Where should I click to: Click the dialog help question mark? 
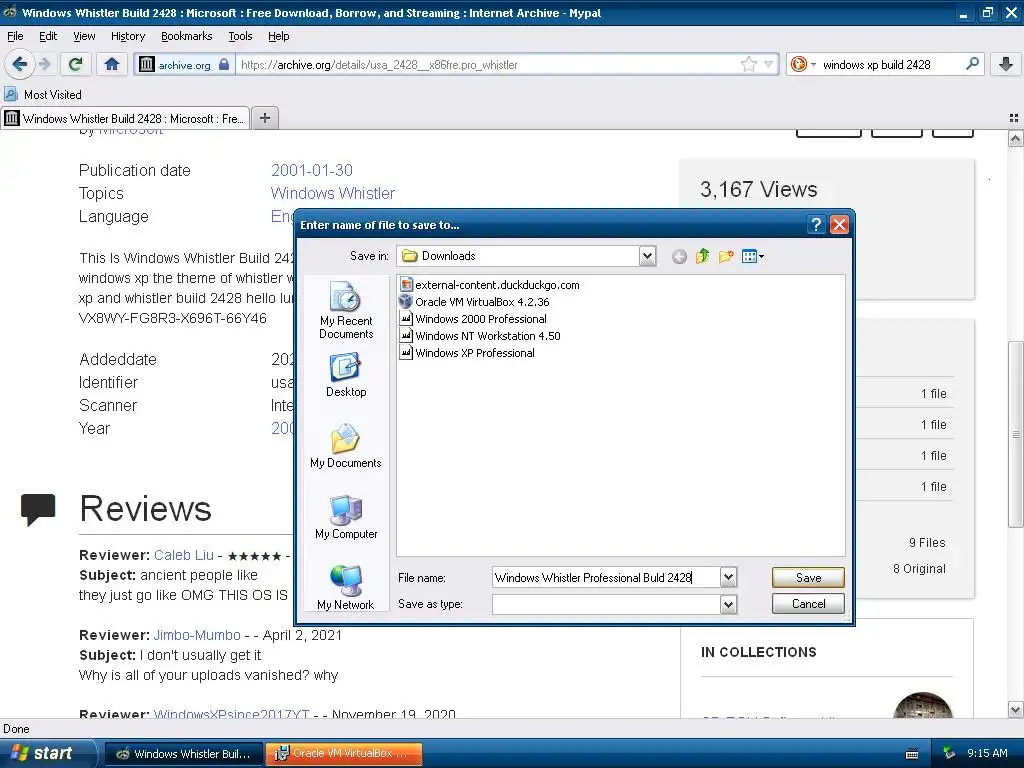[x=816, y=225]
